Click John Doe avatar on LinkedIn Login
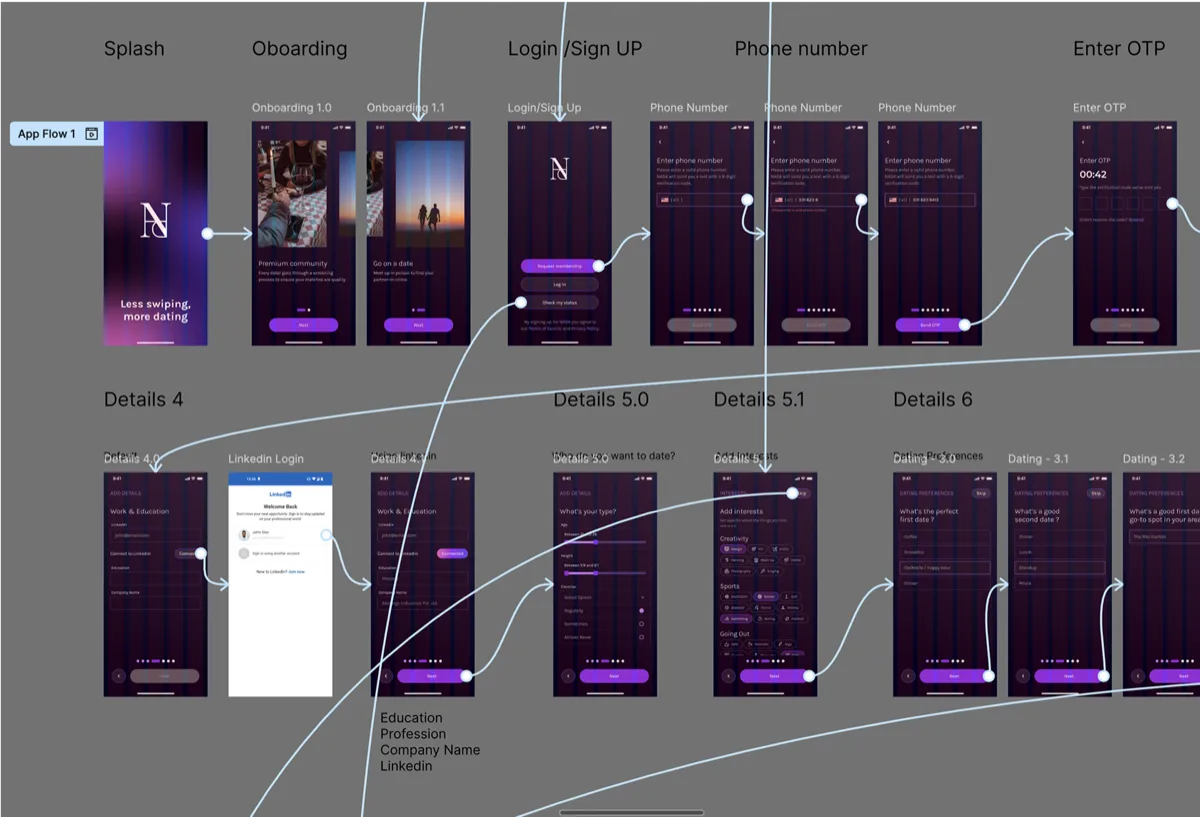Screen dimensions: 1200x817 click(x=244, y=534)
